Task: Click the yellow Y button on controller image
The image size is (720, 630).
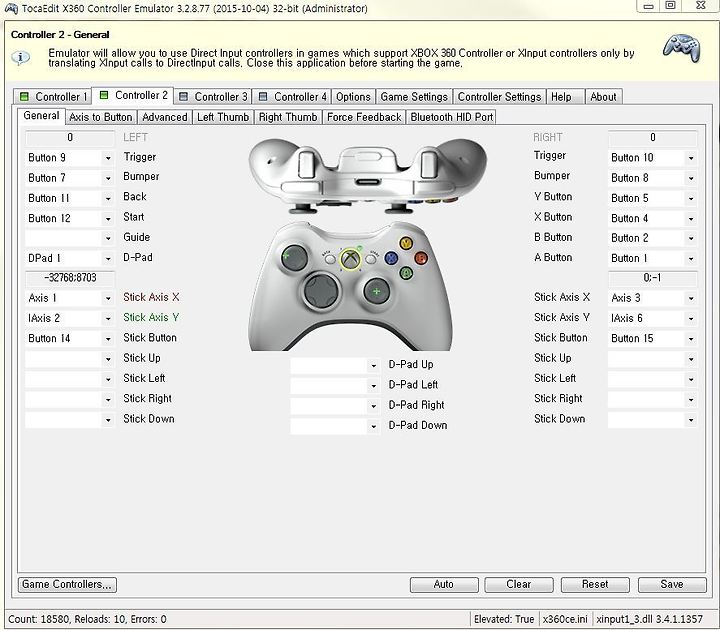Action: click(405, 243)
